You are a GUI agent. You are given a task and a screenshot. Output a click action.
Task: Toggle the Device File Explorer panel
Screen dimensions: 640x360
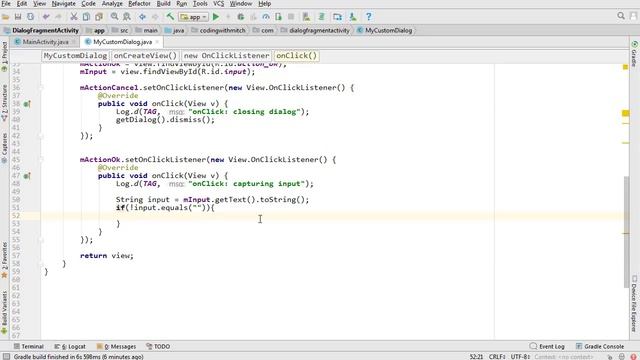click(x=634, y=303)
